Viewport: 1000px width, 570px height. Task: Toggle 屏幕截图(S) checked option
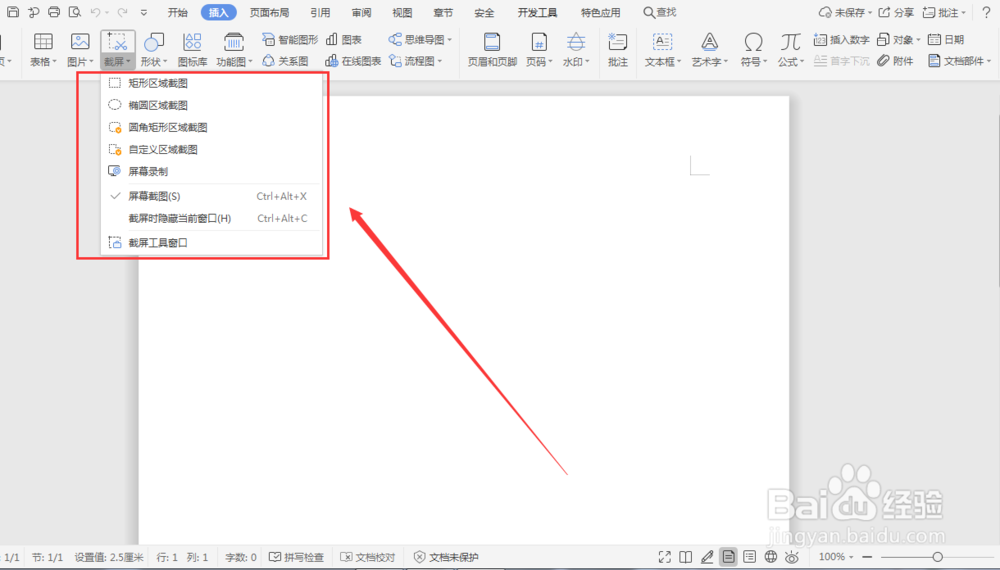pos(211,196)
